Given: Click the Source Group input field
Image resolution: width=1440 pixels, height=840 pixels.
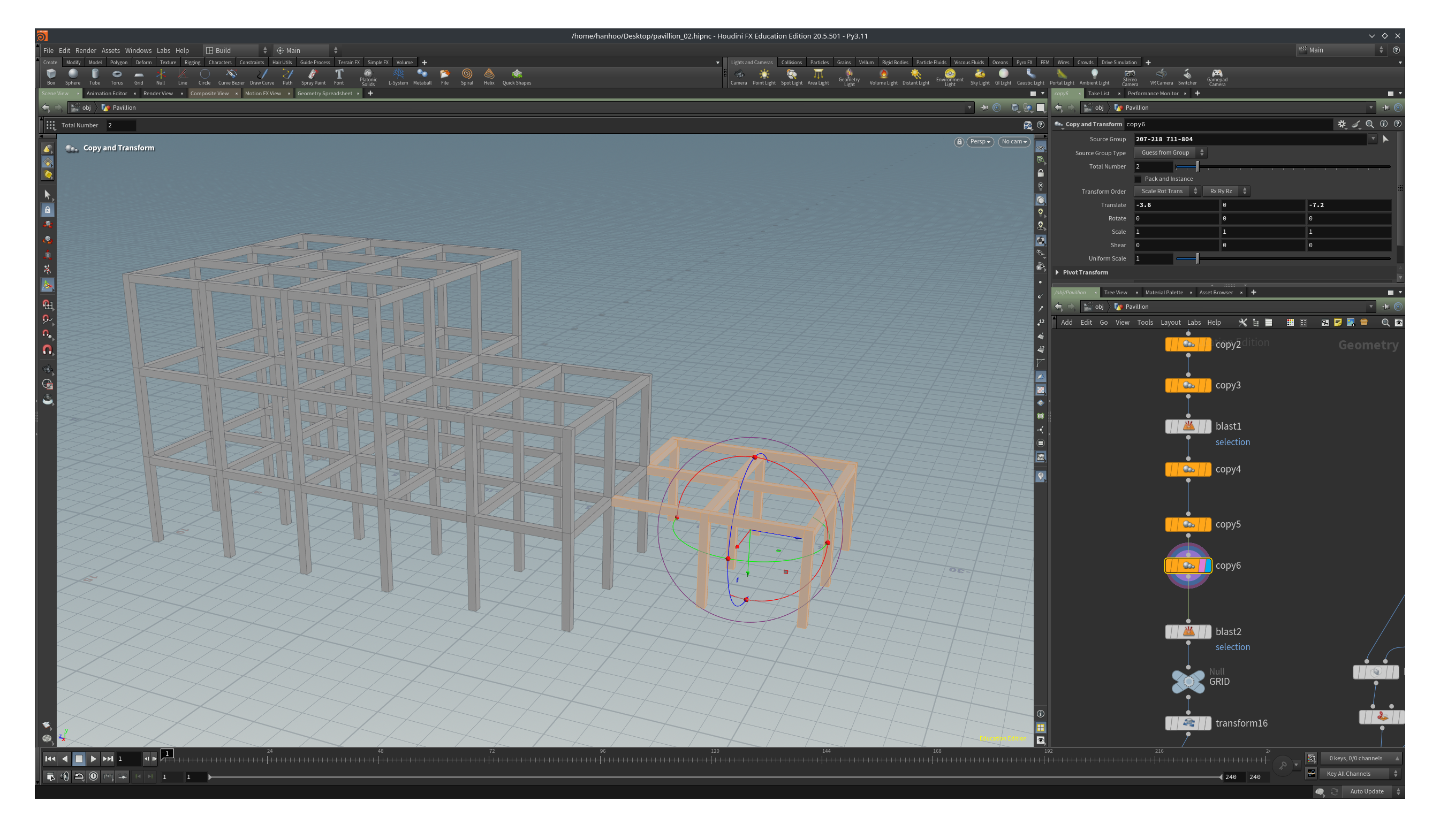Looking at the screenshot, I should (x=1250, y=139).
